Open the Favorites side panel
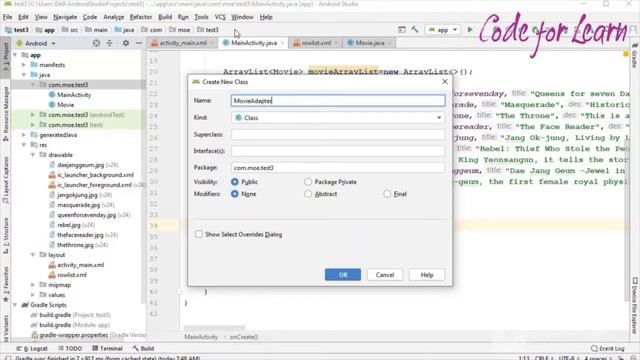Viewport: 640px width, 360px height. (6, 283)
